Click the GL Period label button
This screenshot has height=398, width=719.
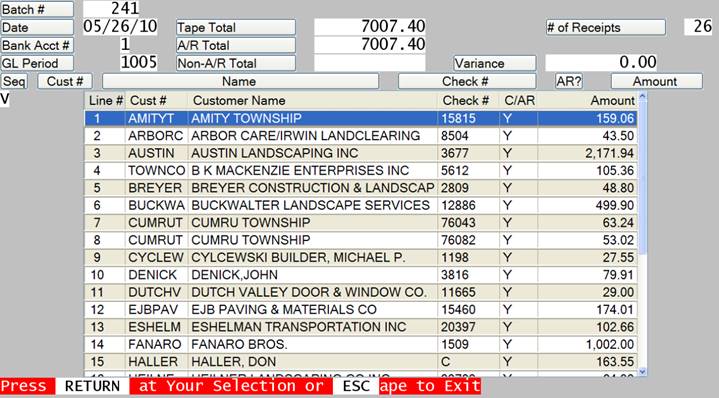[x=37, y=63]
